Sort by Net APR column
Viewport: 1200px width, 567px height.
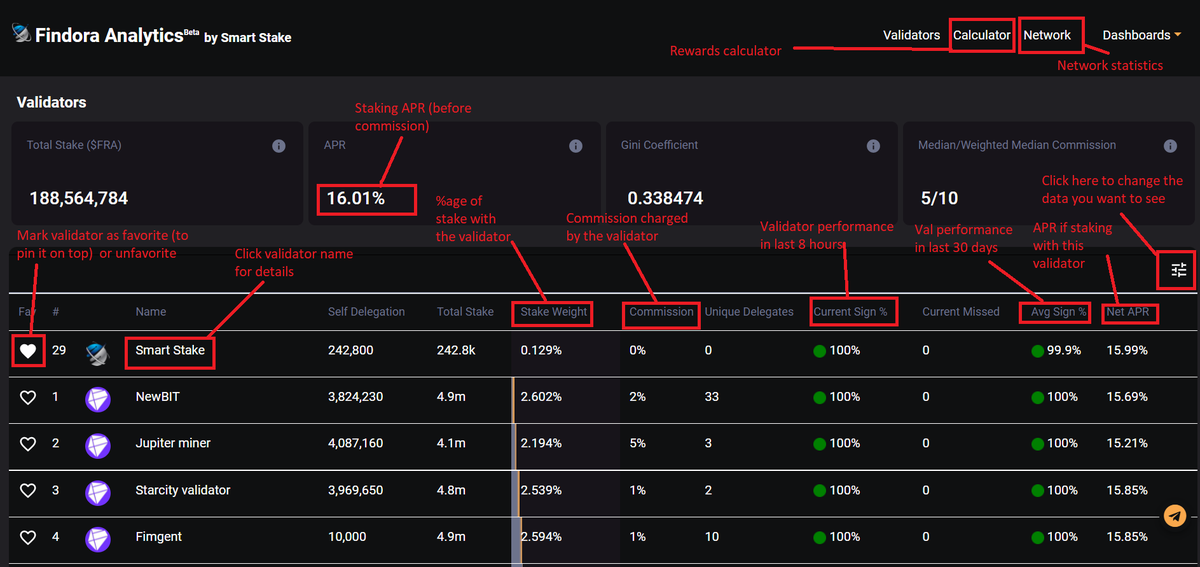[x=1130, y=312]
